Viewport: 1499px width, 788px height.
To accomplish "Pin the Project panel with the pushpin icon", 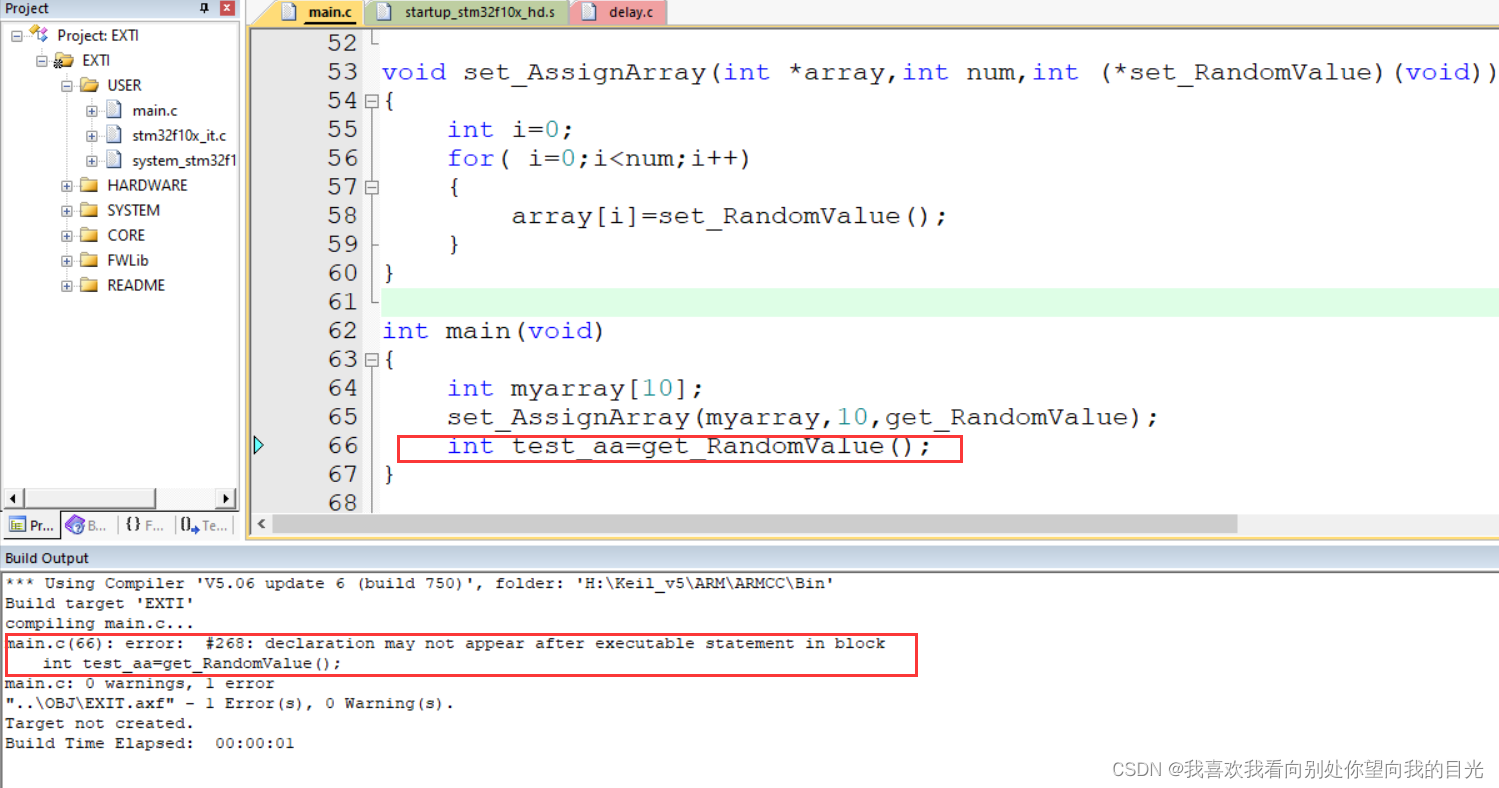I will pyautogui.click(x=205, y=9).
